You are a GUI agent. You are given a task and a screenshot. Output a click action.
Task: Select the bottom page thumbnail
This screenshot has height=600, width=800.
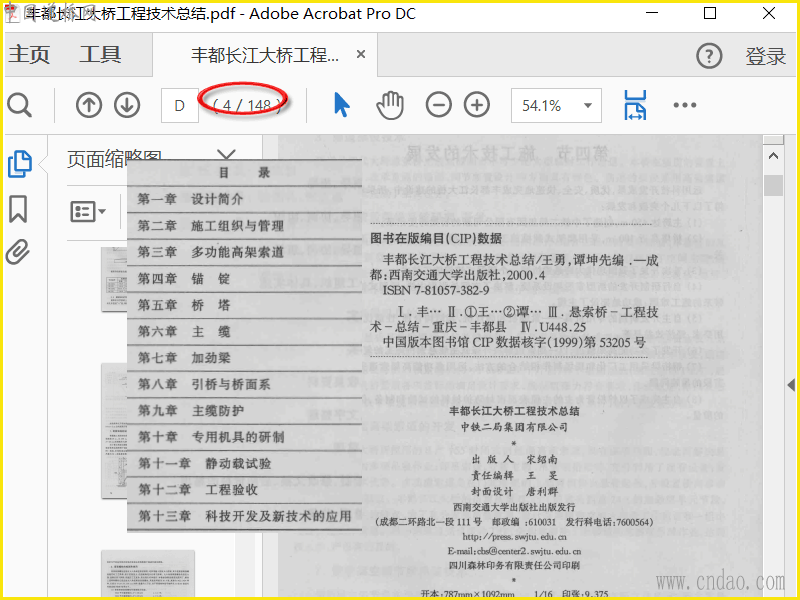tap(148, 573)
